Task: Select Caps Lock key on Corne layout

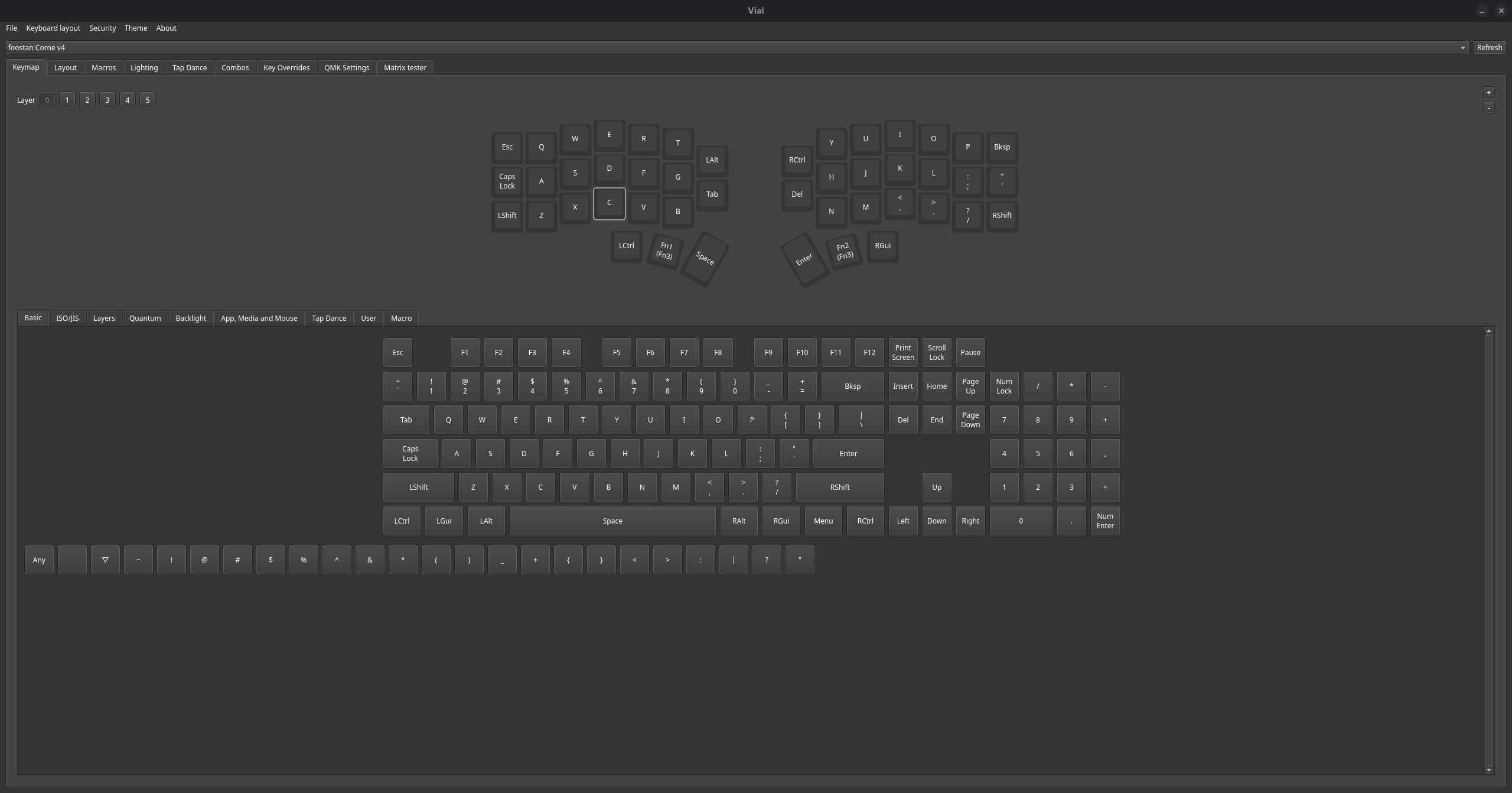Action: tap(507, 181)
